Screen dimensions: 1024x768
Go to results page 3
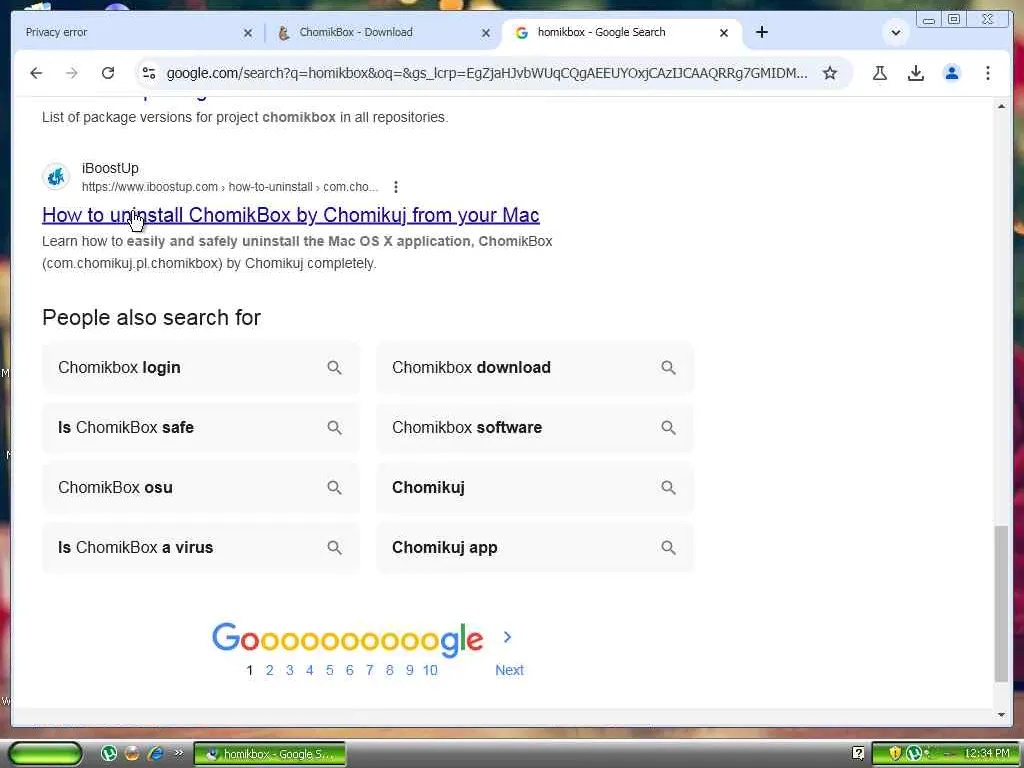289,670
